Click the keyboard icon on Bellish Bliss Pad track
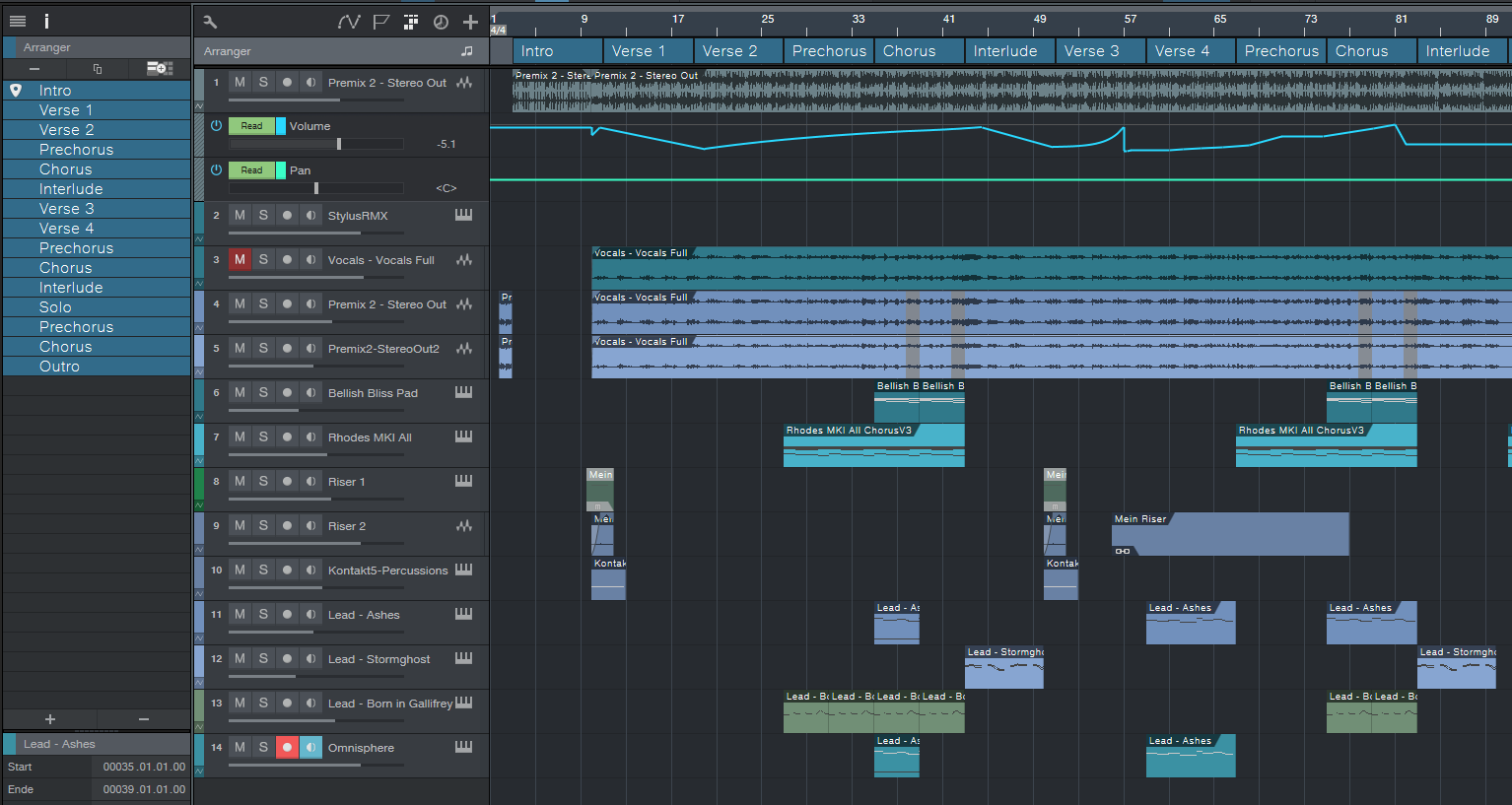The image size is (1512, 805). click(x=463, y=393)
